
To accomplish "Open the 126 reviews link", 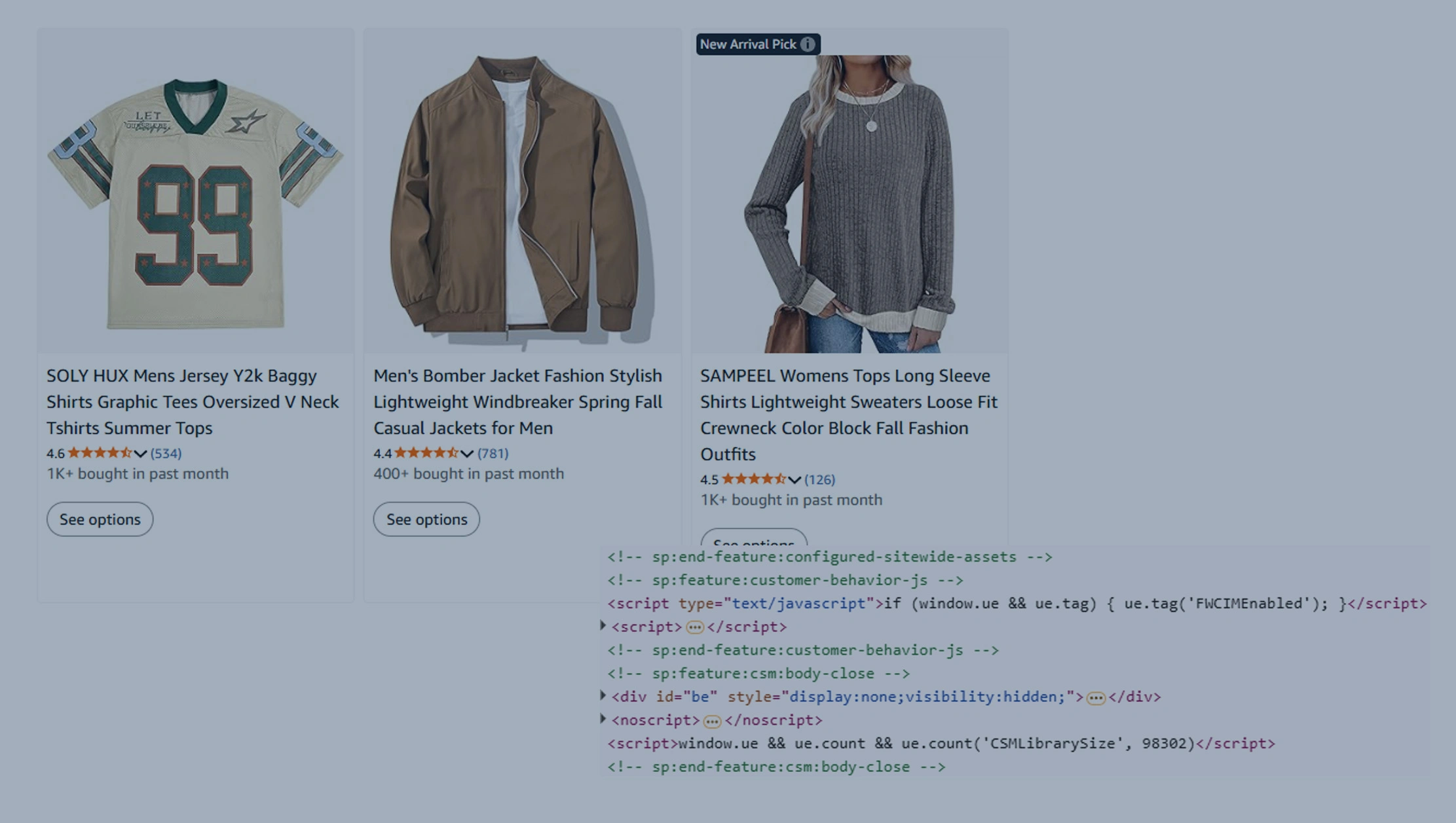I will [819, 479].
